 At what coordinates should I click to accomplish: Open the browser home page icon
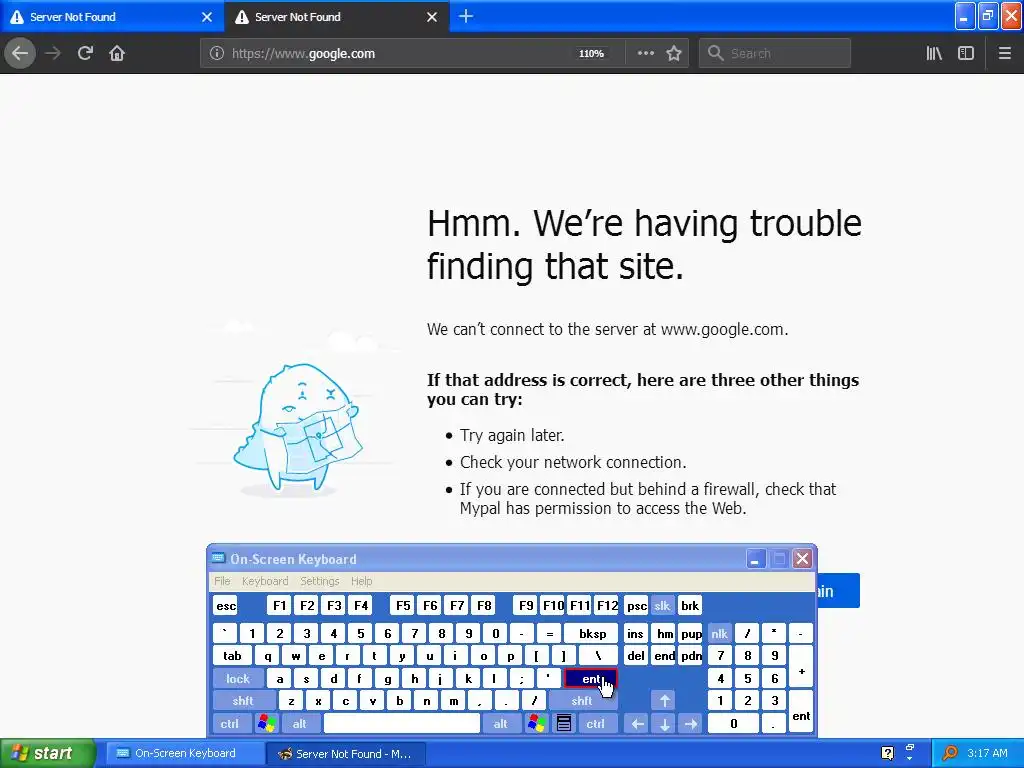click(x=117, y=53)
